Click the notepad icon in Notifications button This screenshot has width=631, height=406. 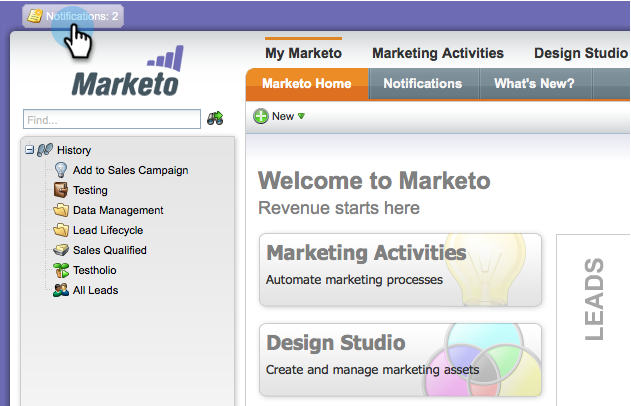tap(35, 16)
